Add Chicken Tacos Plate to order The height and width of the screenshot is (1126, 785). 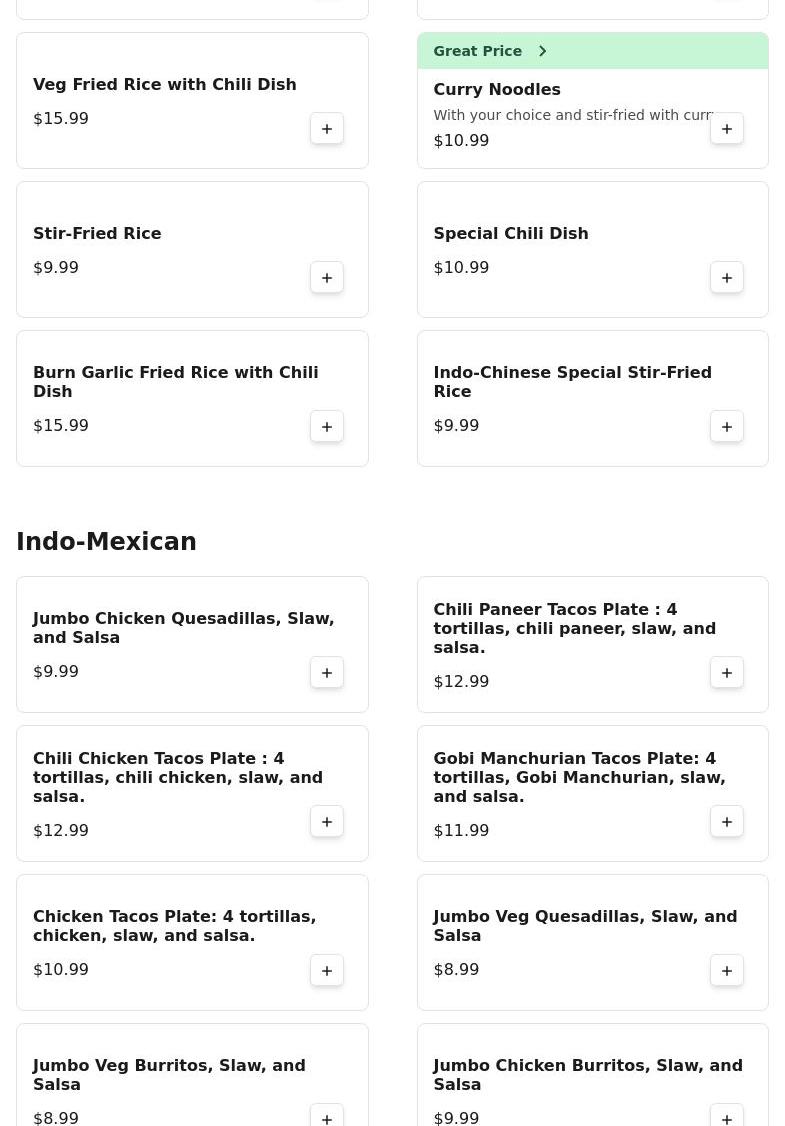(x=327, y=971)
